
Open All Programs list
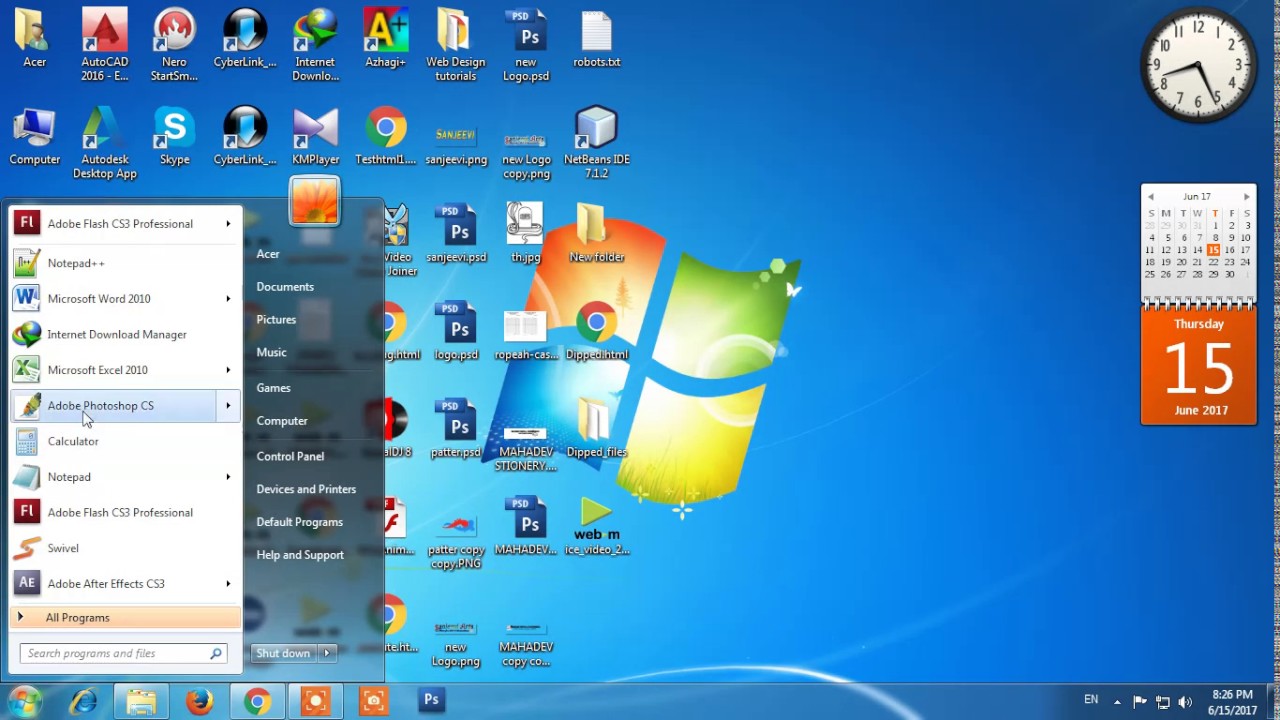126,618
